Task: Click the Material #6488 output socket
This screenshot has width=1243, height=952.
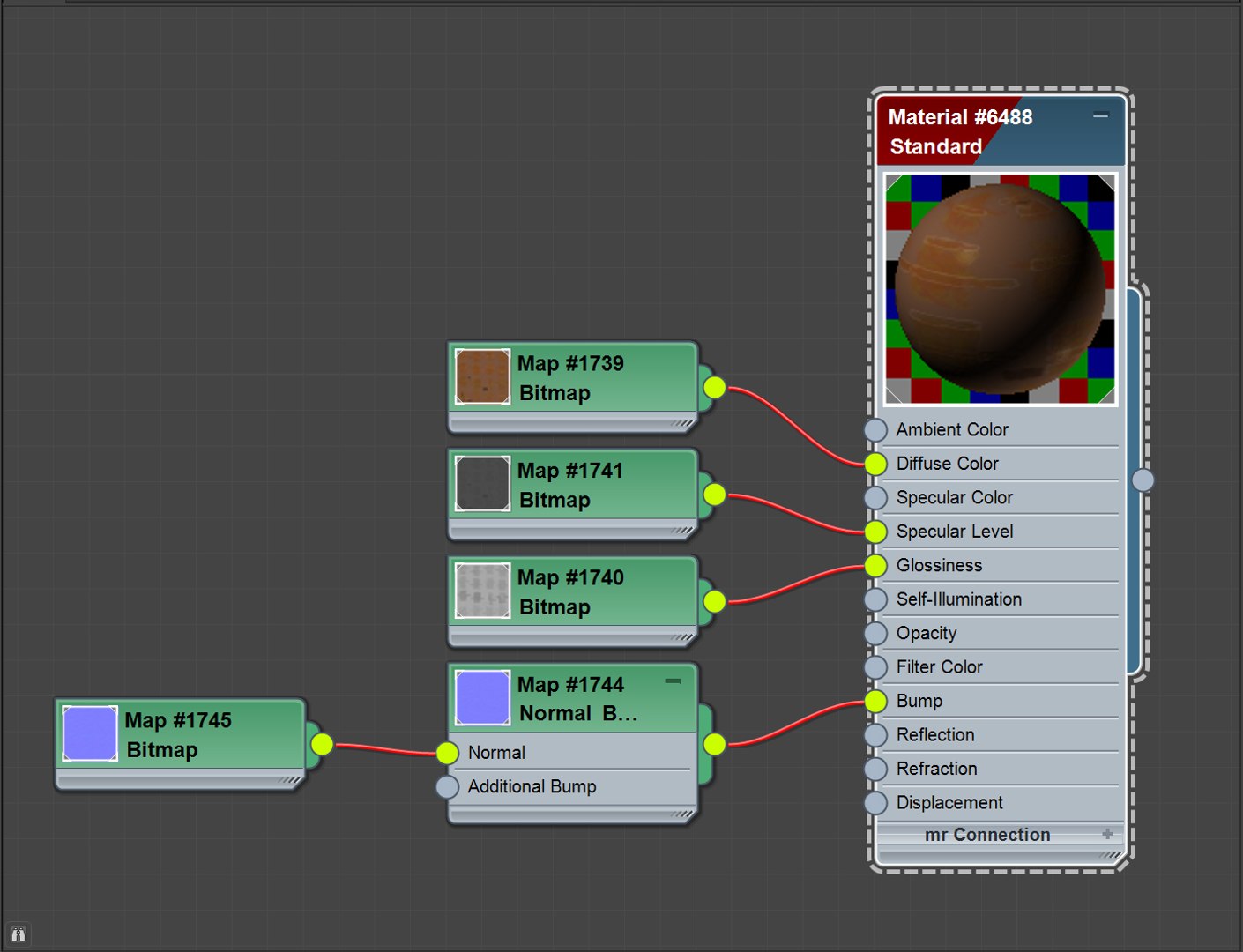Action: [1143, 480]
